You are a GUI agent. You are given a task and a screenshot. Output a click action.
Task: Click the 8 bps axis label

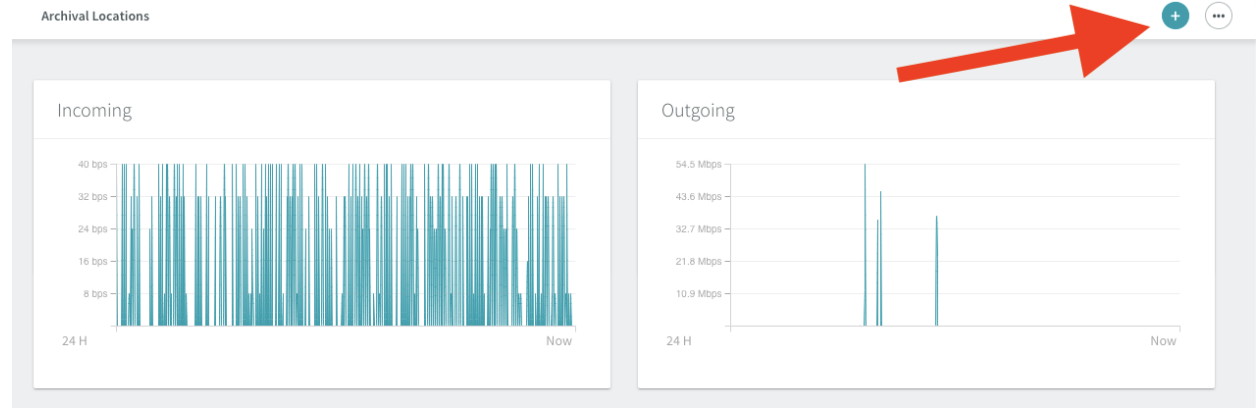click(x=95, y=294)
